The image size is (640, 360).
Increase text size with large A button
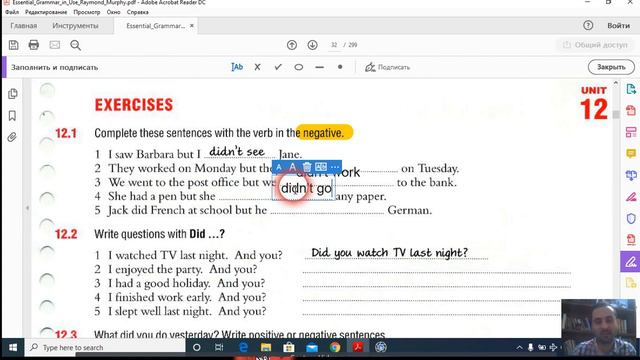[292, 167]
